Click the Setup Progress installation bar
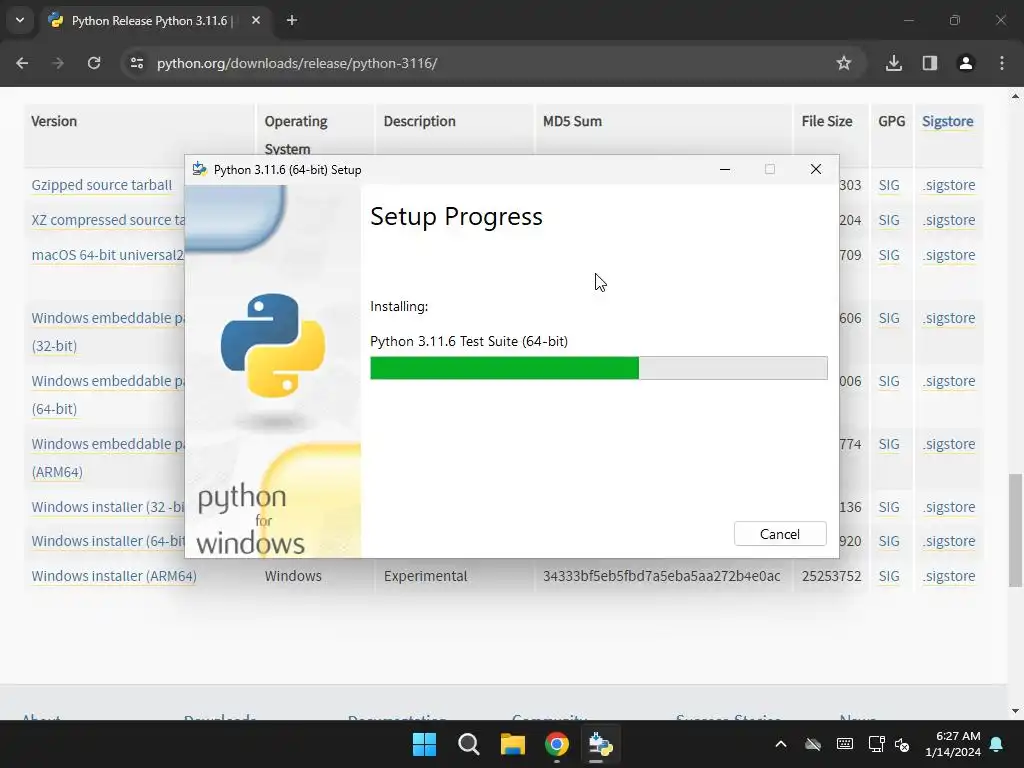Image resolution: width=1024 pixels, height=768 pixels. coord(598,368)
